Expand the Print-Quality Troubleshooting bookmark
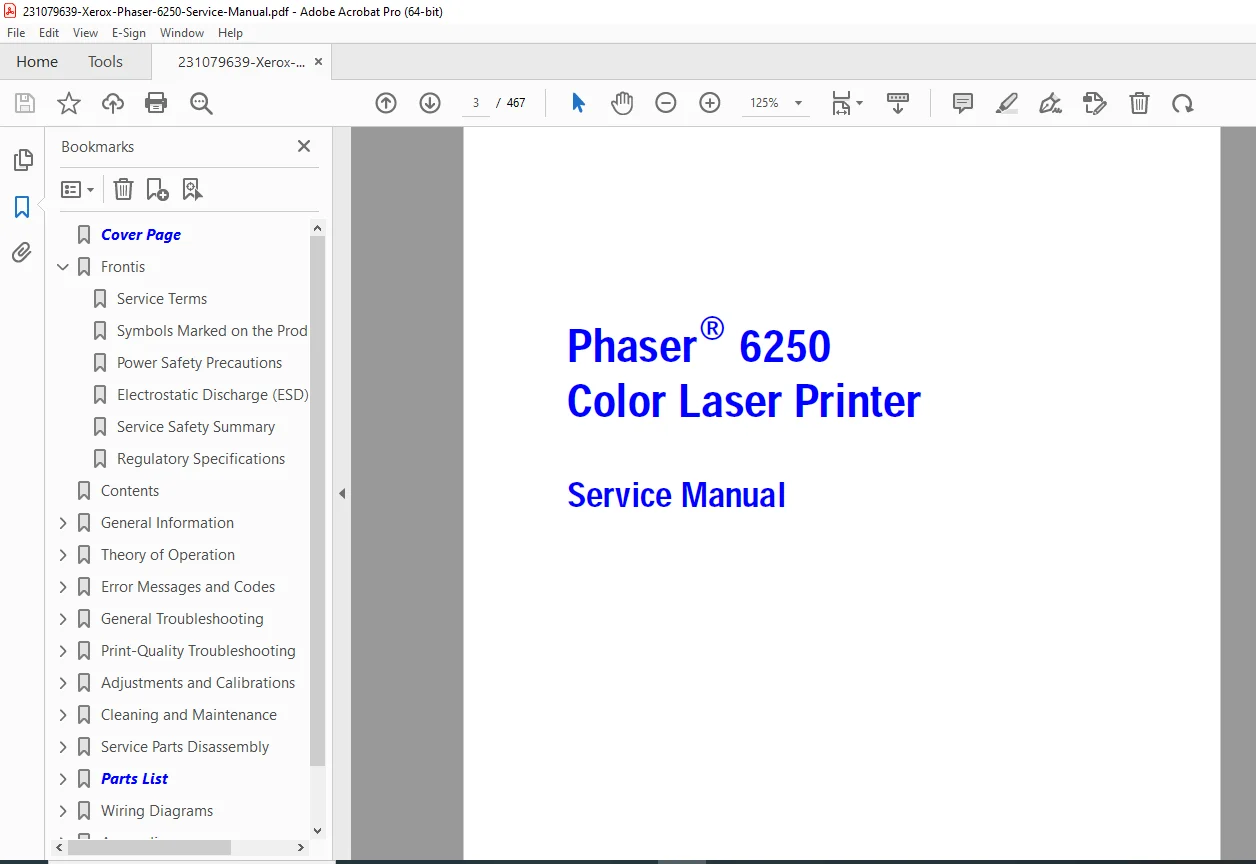This screenshot has width=1256, height=864. click(x=63, y=651)
